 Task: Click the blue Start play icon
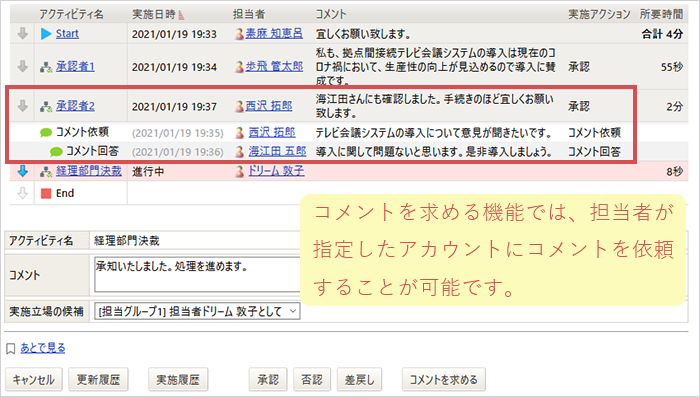click(x=46, y=33)
